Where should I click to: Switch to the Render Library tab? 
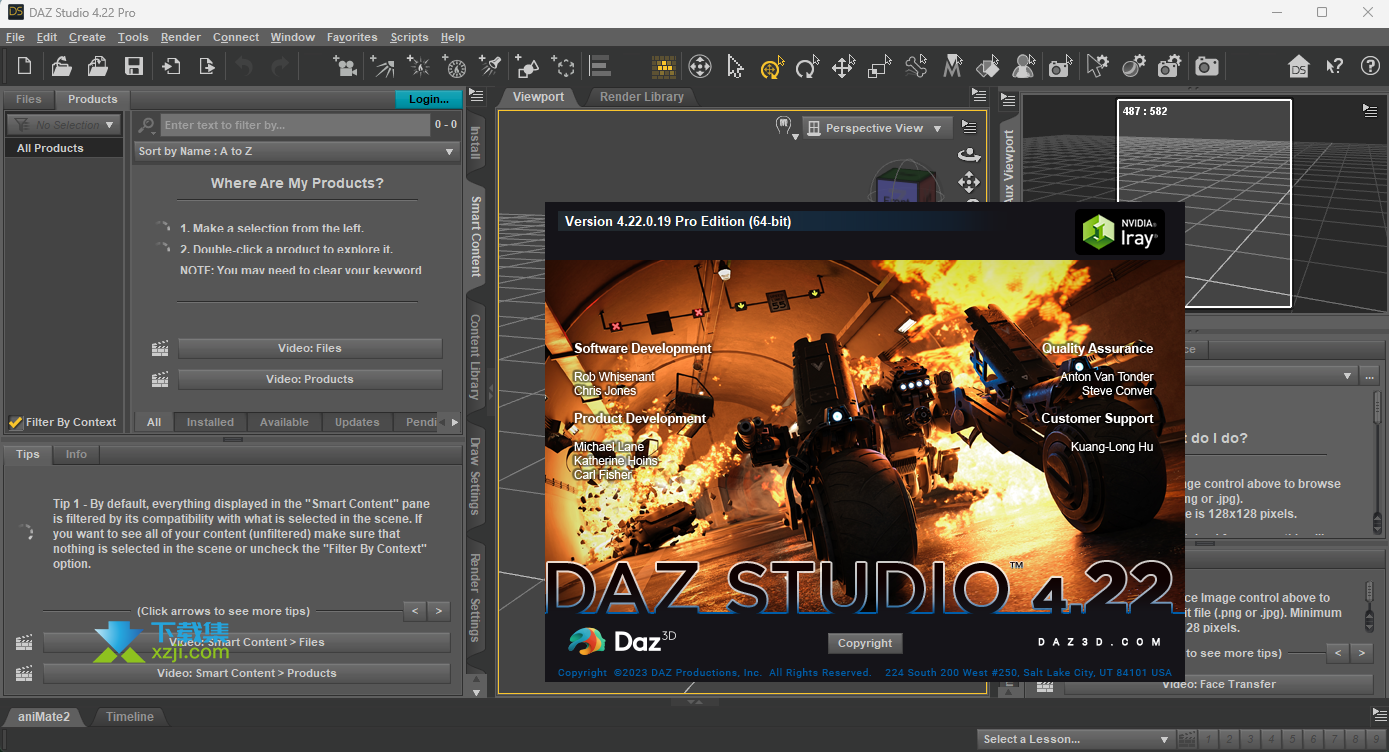point(641,97)
